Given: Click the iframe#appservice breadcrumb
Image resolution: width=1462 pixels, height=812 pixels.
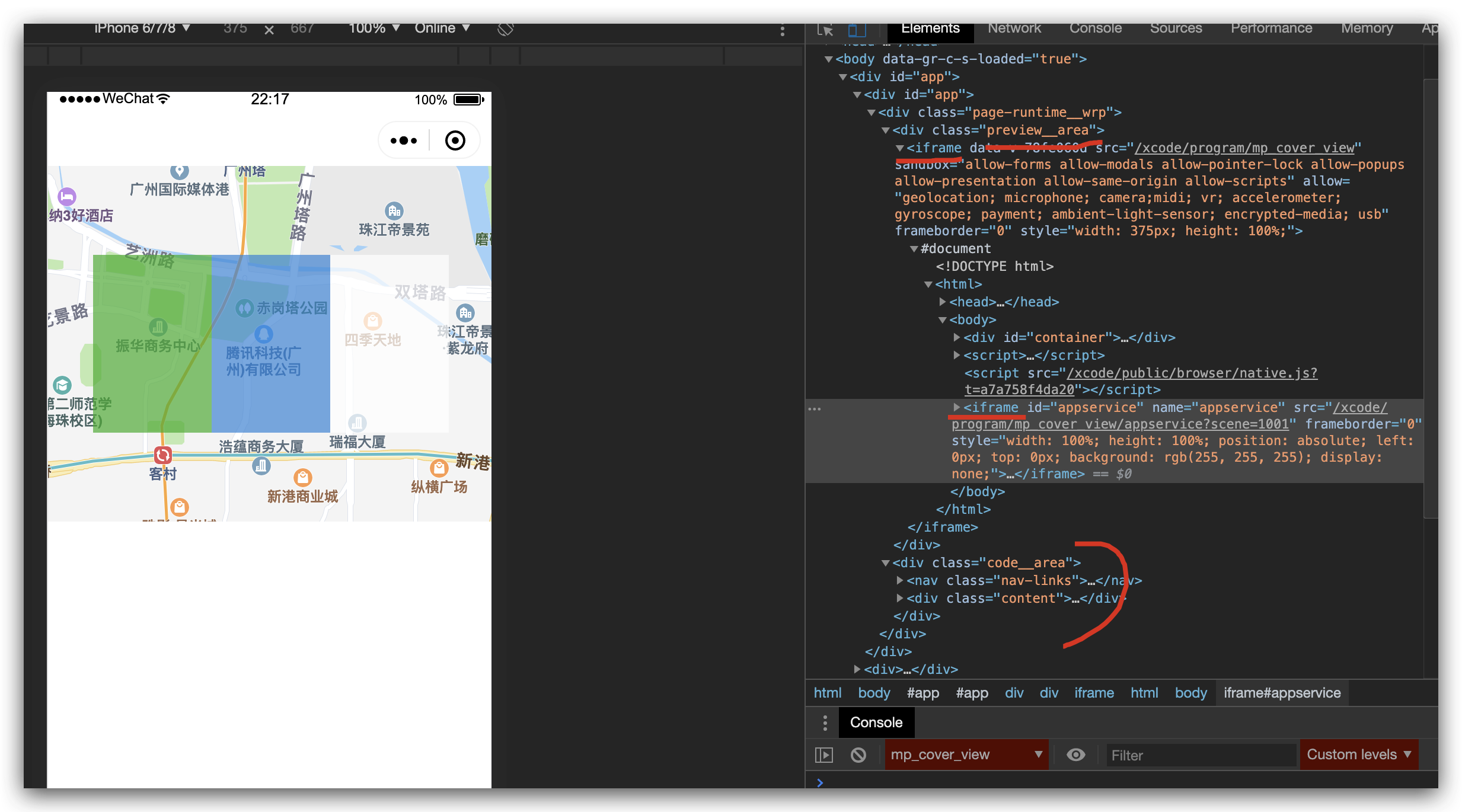Looking at the screenshot, I should point(1282,693).
